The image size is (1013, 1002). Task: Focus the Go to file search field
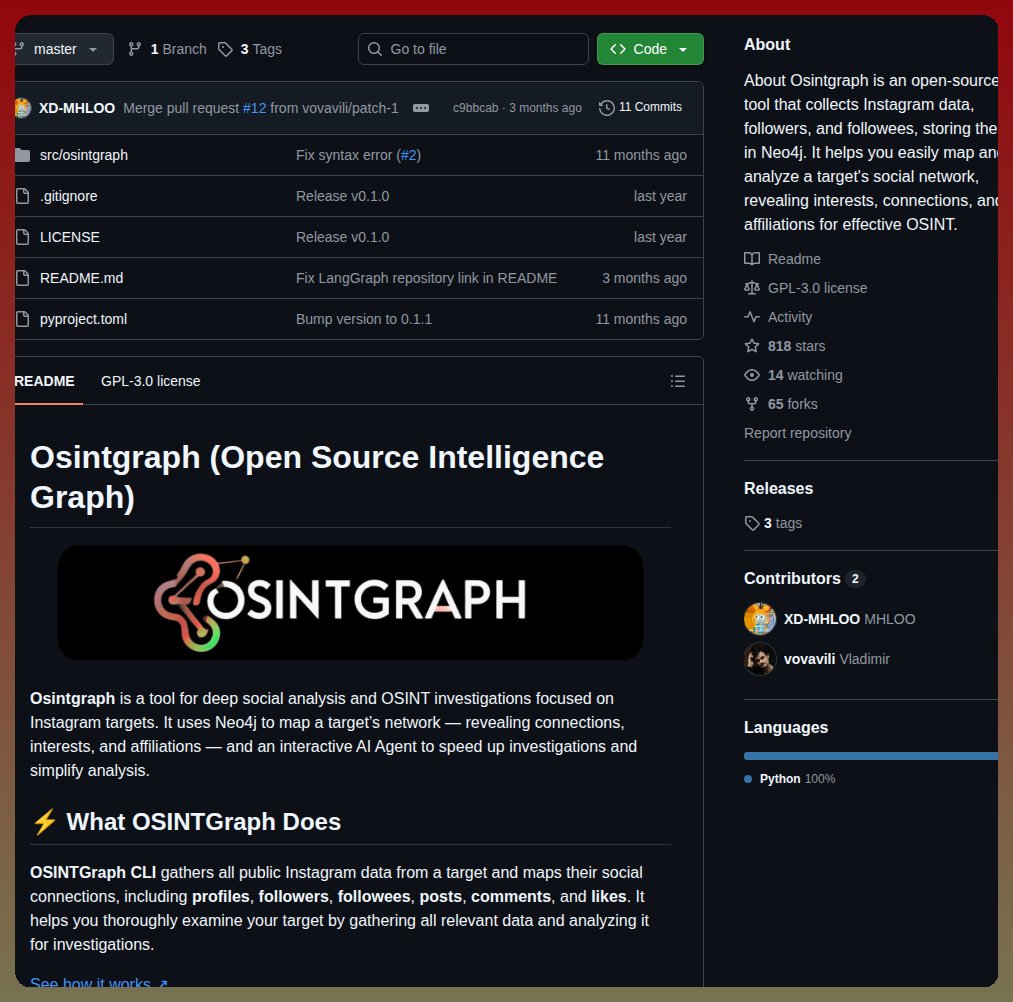coord(473,49)
